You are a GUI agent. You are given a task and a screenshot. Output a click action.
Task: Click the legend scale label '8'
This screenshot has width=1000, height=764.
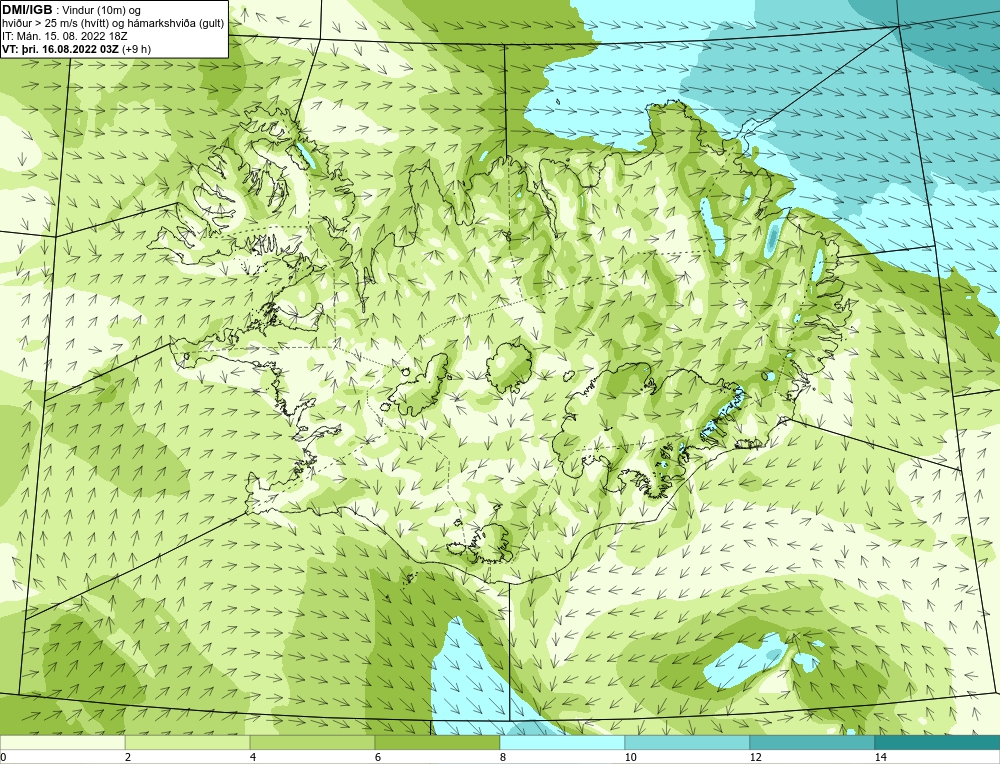pos(503,757)
